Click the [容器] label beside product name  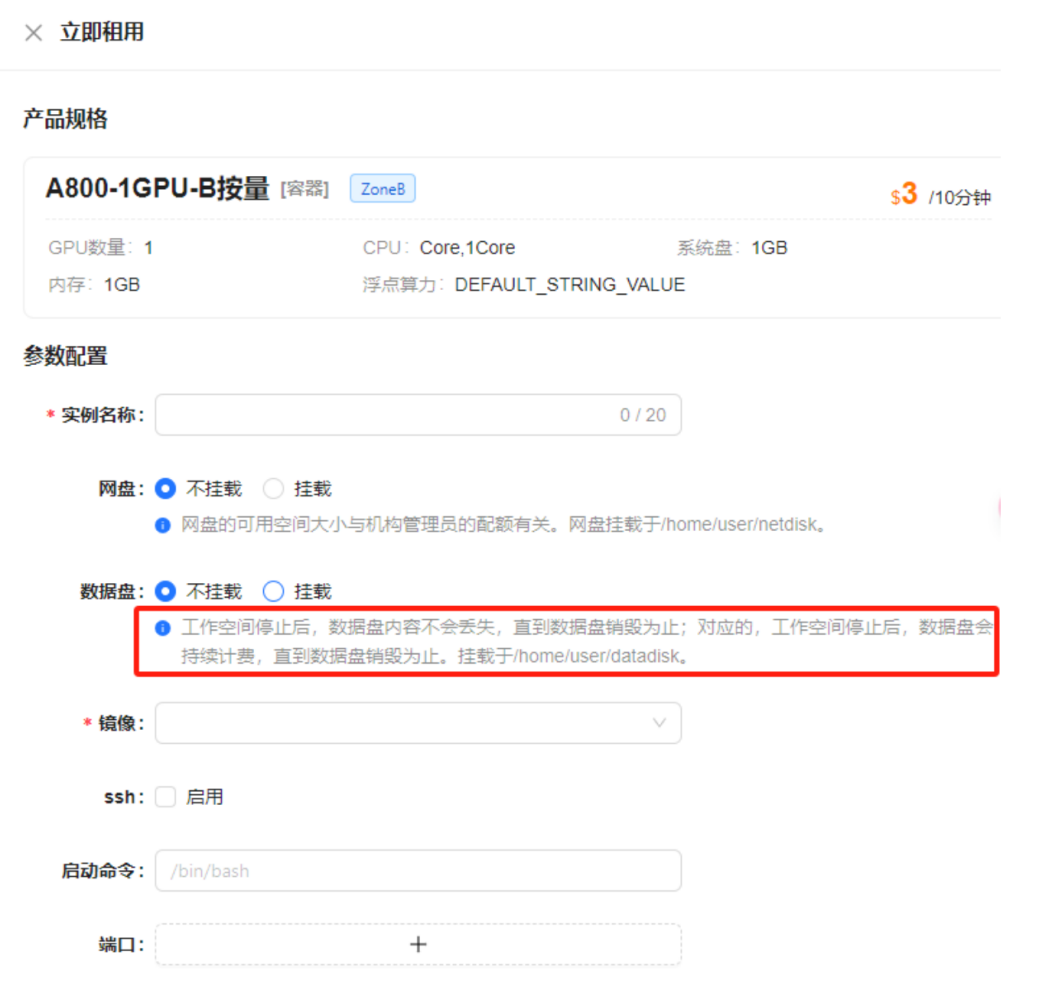point(304,189)
